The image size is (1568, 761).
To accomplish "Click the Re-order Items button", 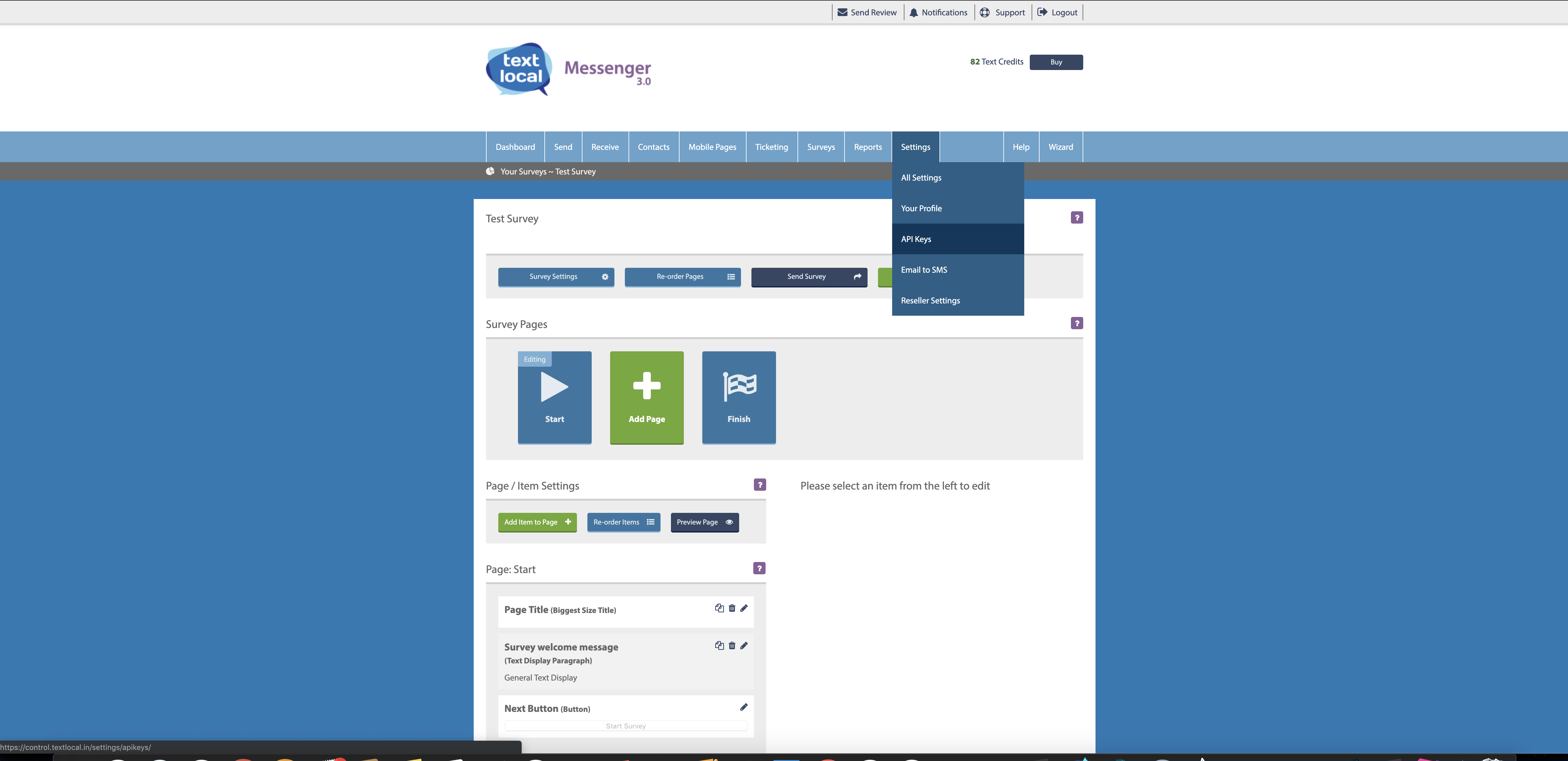I will point(623,523).
